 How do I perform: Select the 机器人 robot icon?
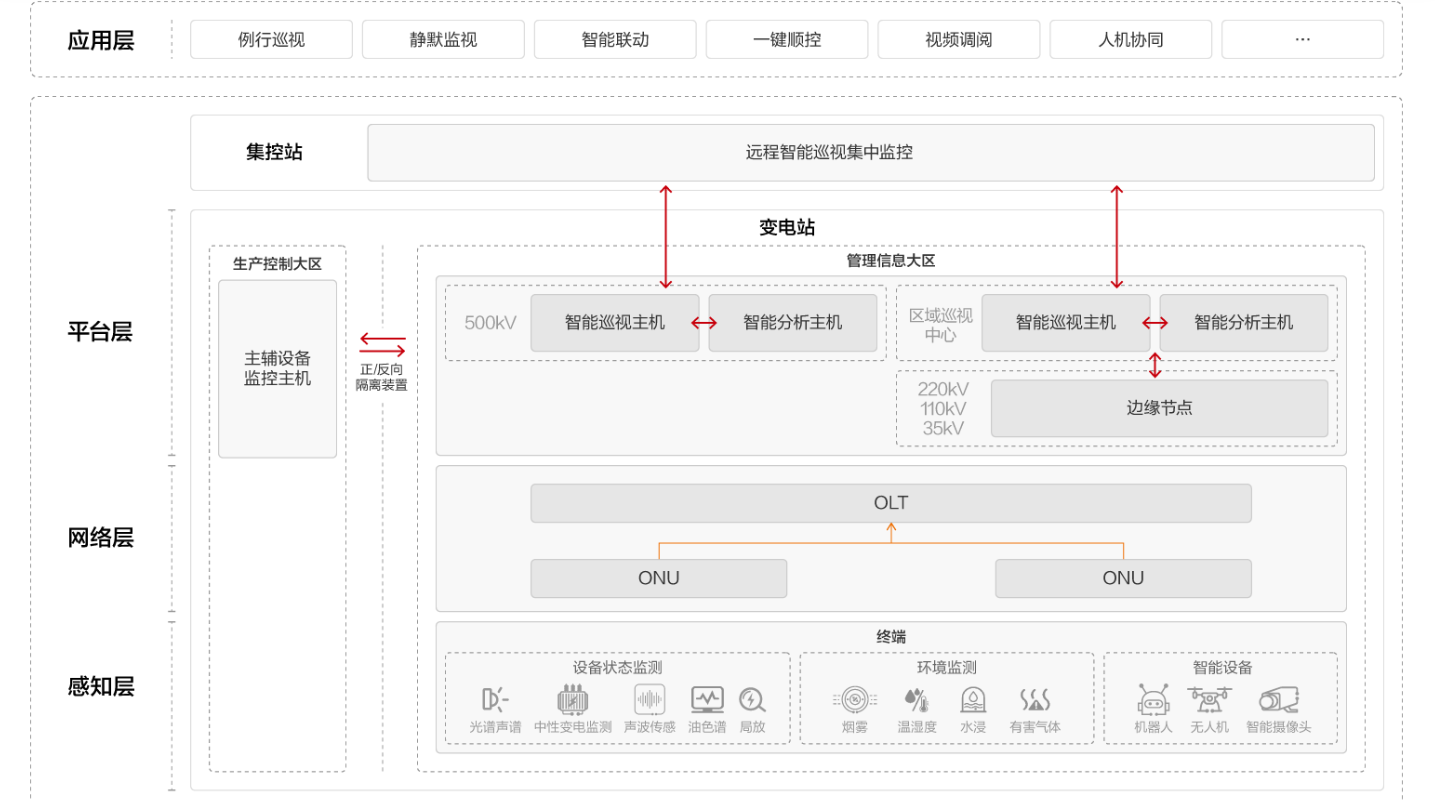click(x=1153, y=699)
